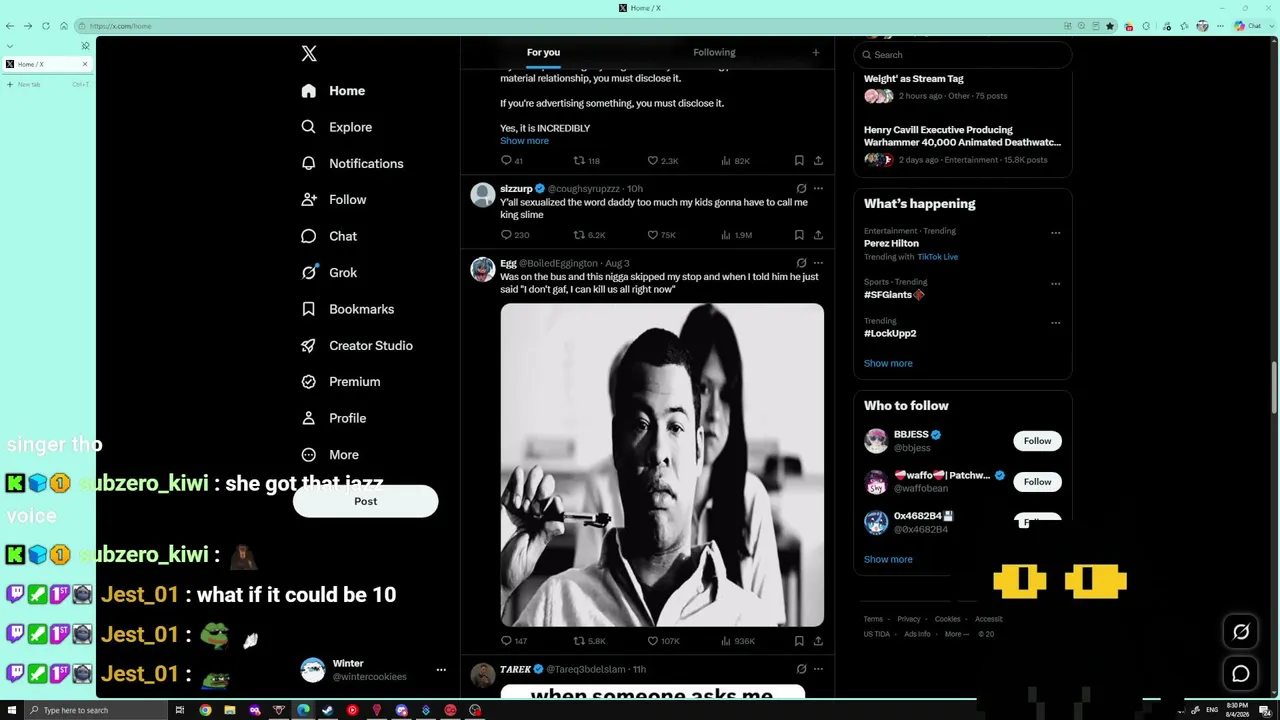Share the disclosure post with 82K views
Screen dimensions: 1280x720
point(818,161)
